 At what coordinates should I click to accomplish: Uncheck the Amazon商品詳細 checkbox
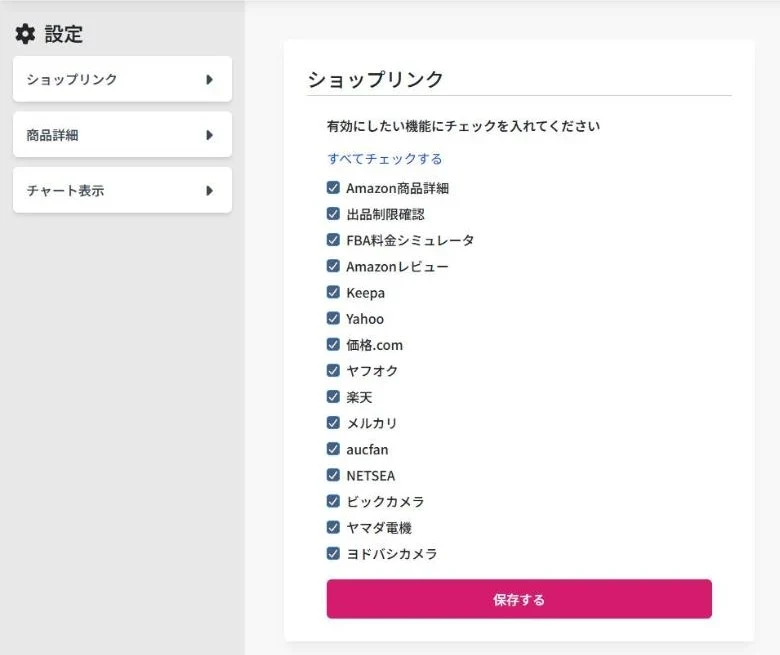(333, 187)
